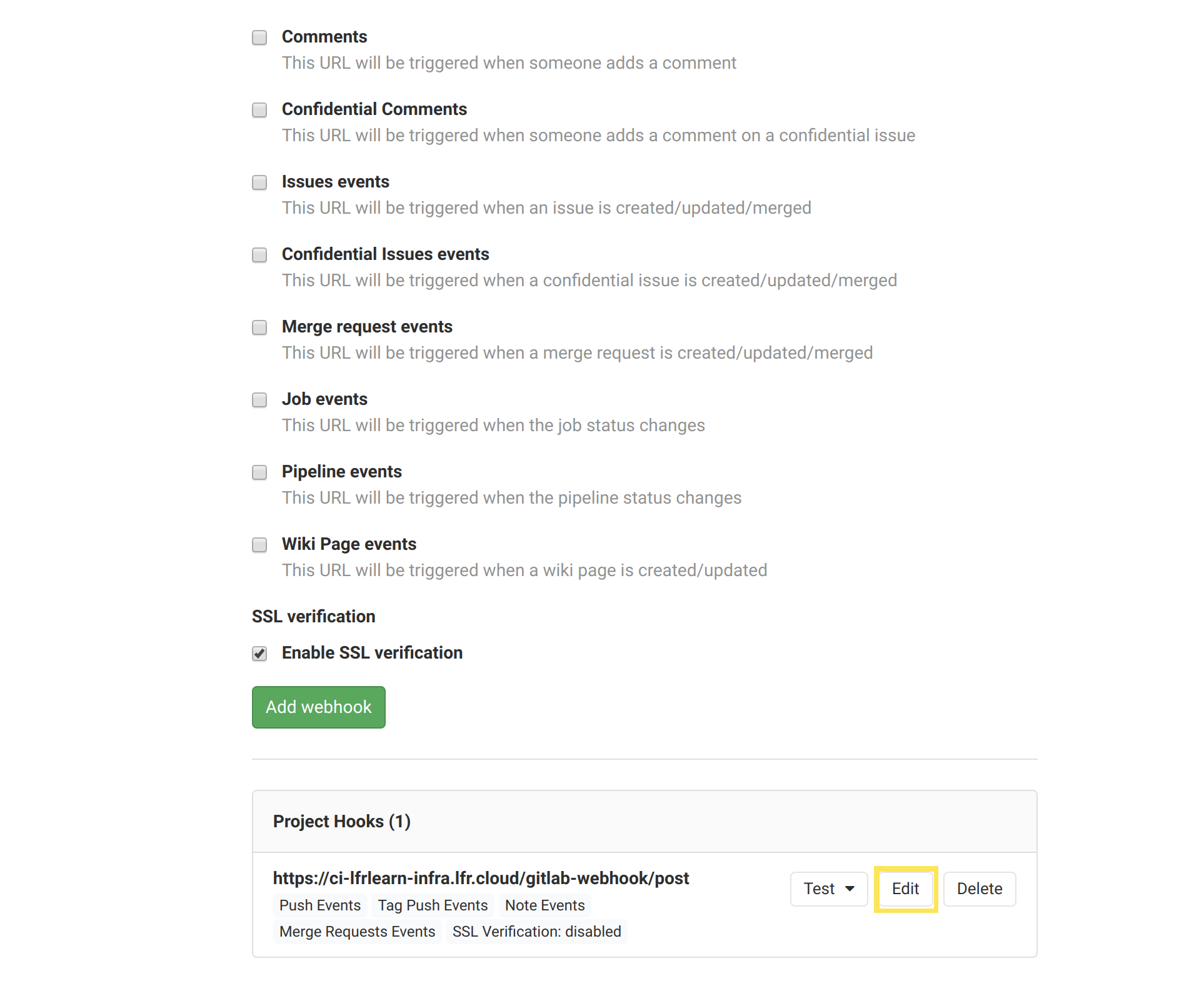Click the Add webhook button
Image resolution: width=1204 pixels, height=991 pixels.
pyautogui.click(x=319, y=707)
